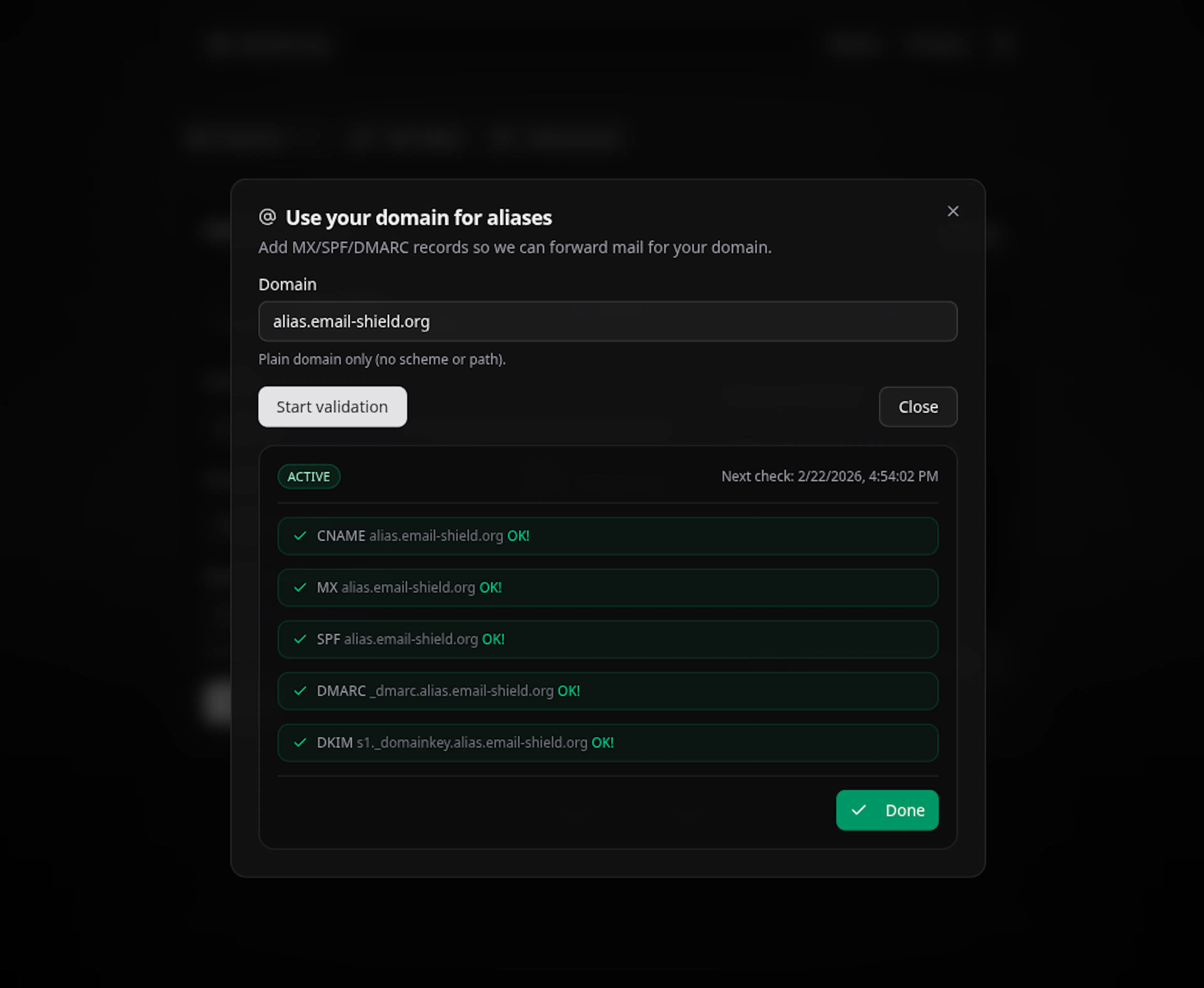1204x988 pixels.
Task: Click the DMARC record checkmark icon
Action: [x=300, y=691]
